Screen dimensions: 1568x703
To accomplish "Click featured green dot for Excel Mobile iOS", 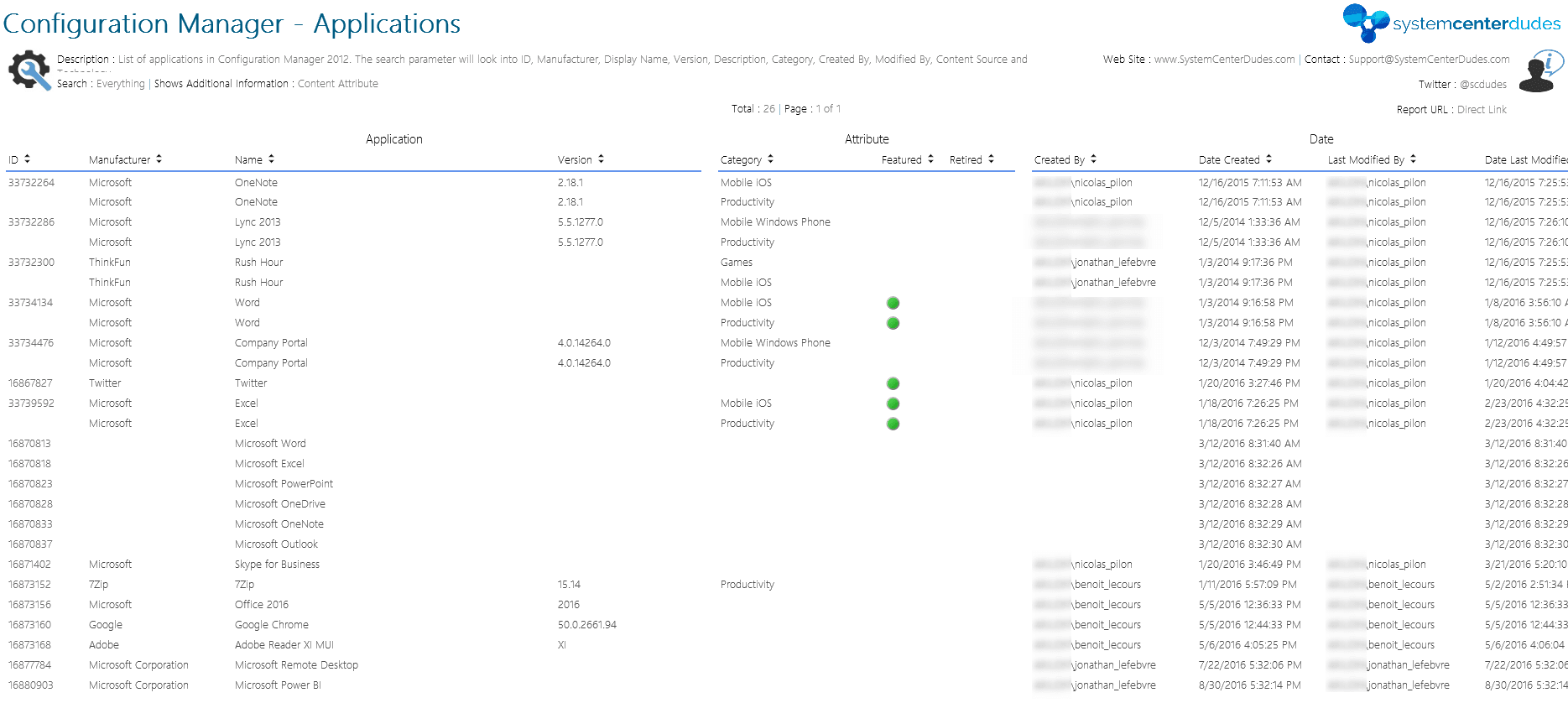I will point(893,404).
